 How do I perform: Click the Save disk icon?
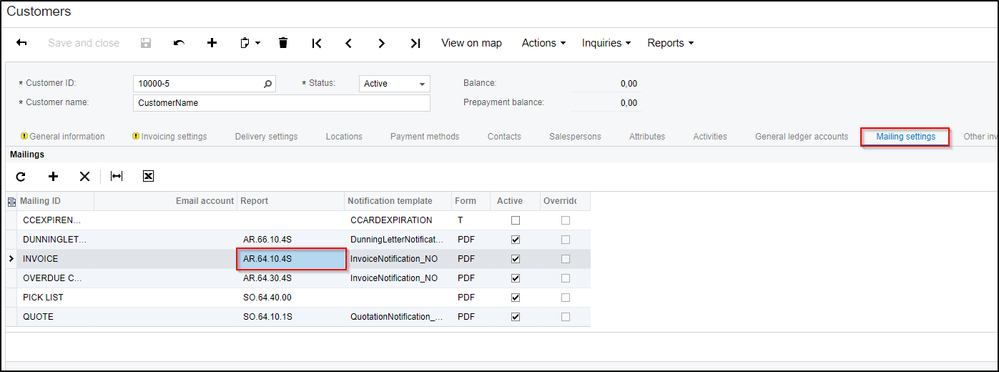pyautogui.click(x=146, y=43)
